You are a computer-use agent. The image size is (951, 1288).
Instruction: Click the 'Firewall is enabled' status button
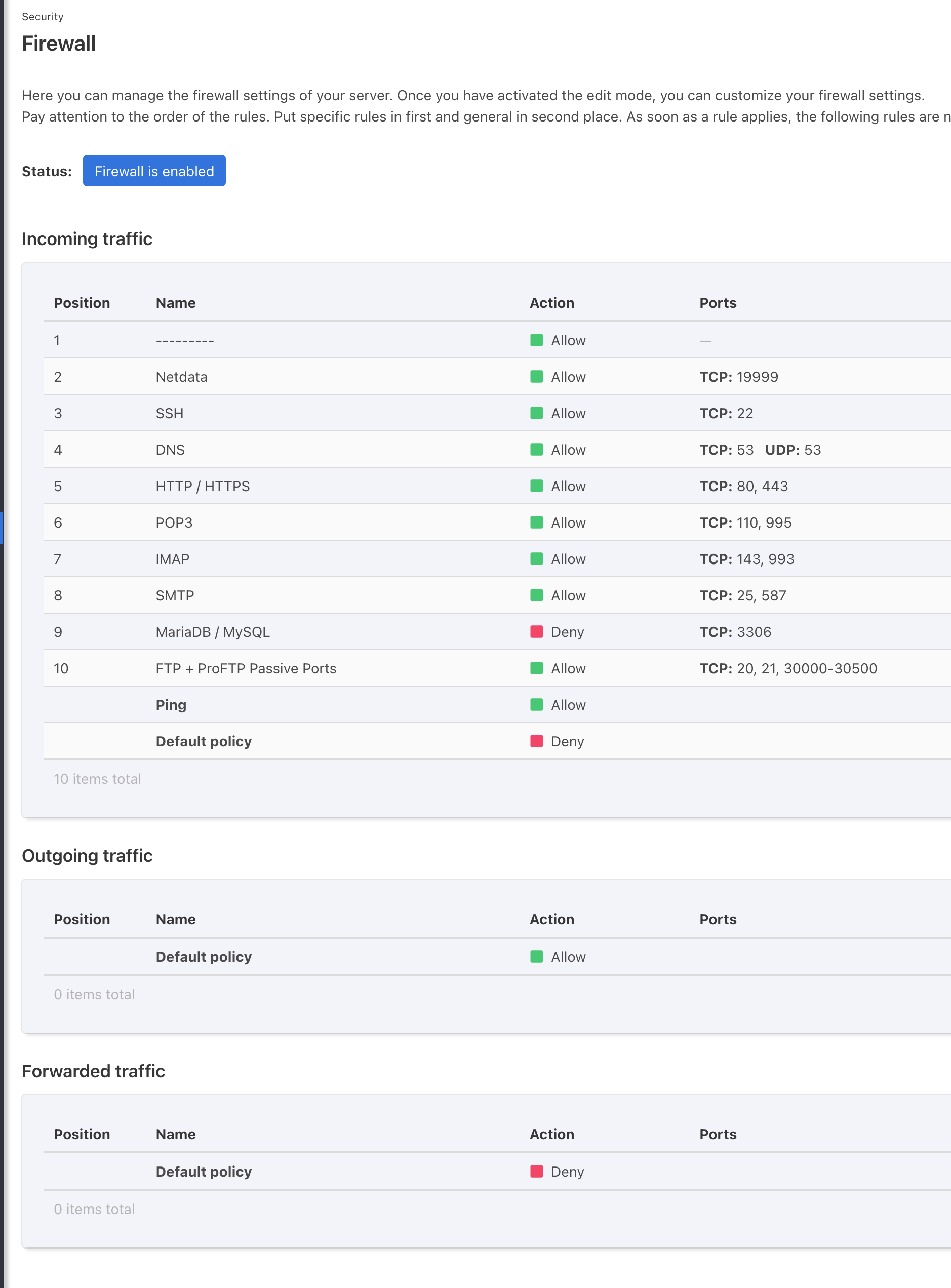154,171
